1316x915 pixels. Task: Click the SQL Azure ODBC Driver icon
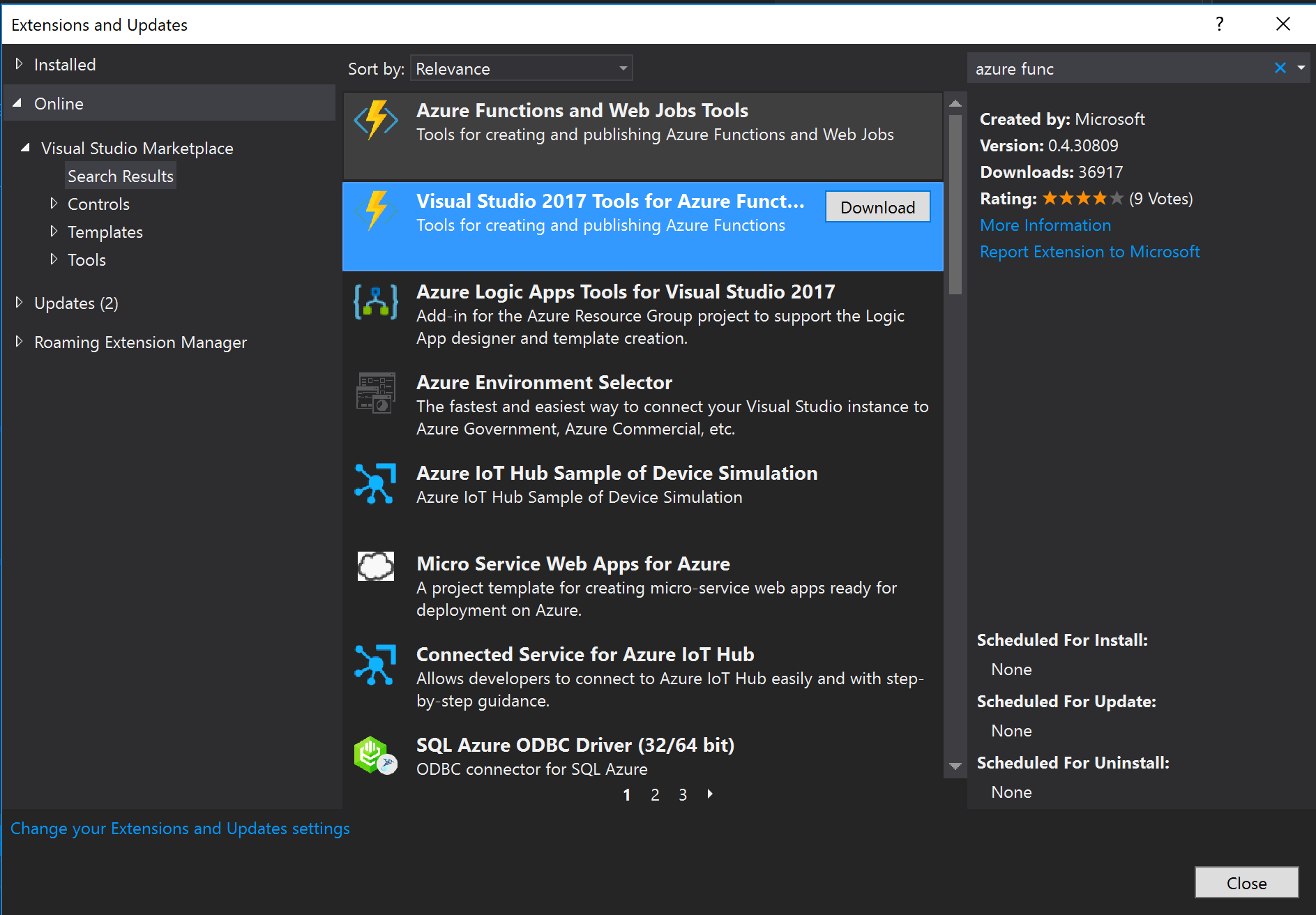[376, 755]
